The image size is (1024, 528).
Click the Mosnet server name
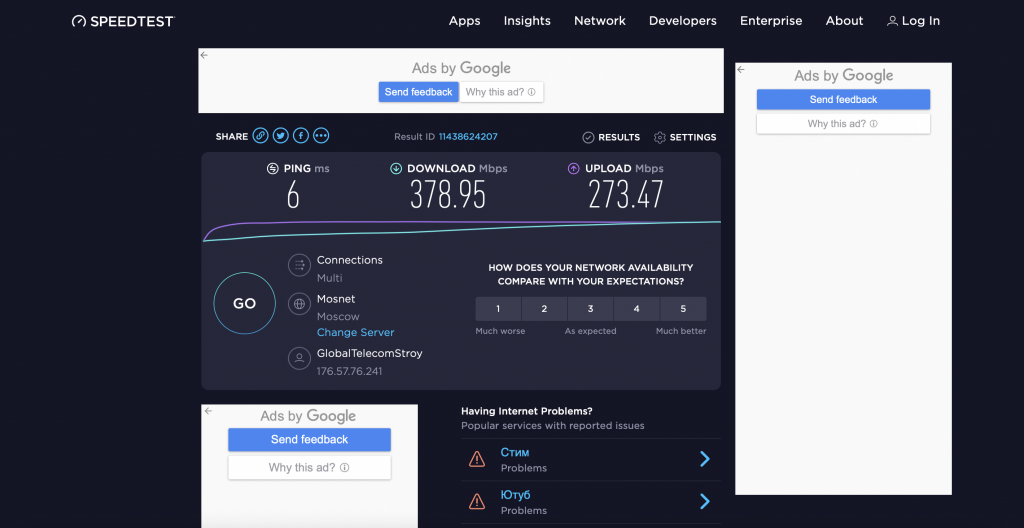point(336,299)
